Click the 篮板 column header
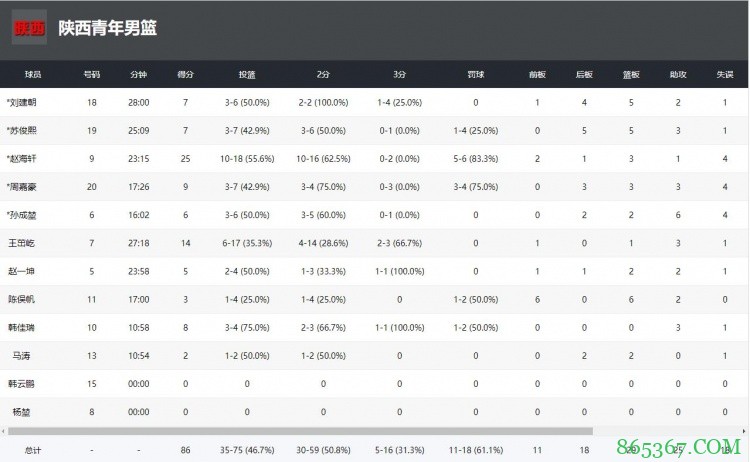This screenshot has width=750, height=462. pos(631,74)
